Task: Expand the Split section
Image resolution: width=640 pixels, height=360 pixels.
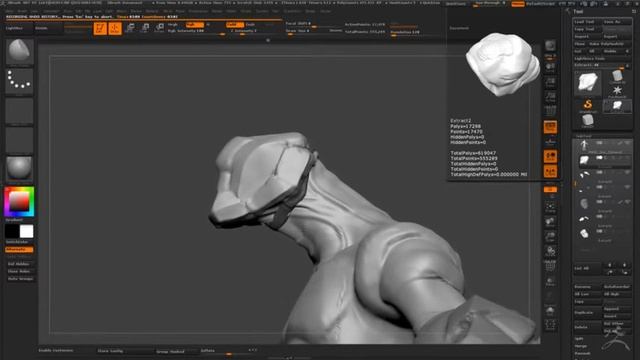Action: click(x=579, y=338)
